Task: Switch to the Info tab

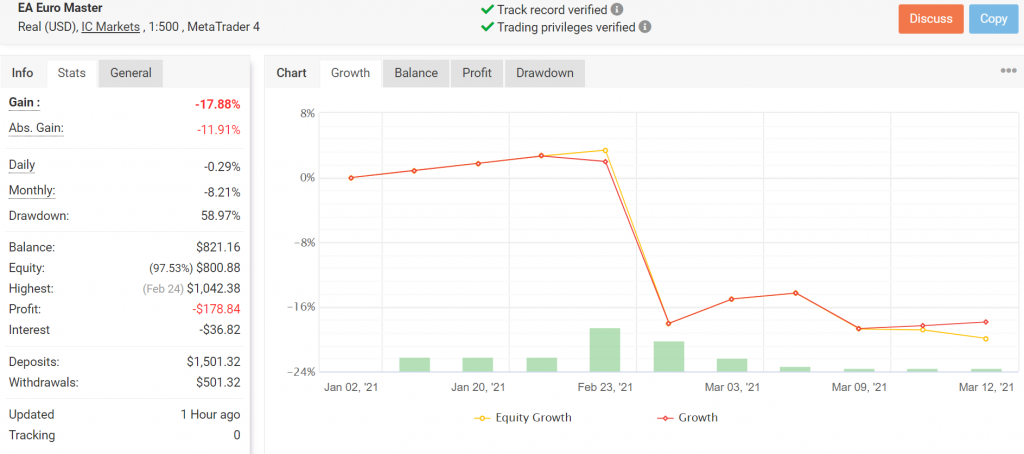Action: pos(22,73)
